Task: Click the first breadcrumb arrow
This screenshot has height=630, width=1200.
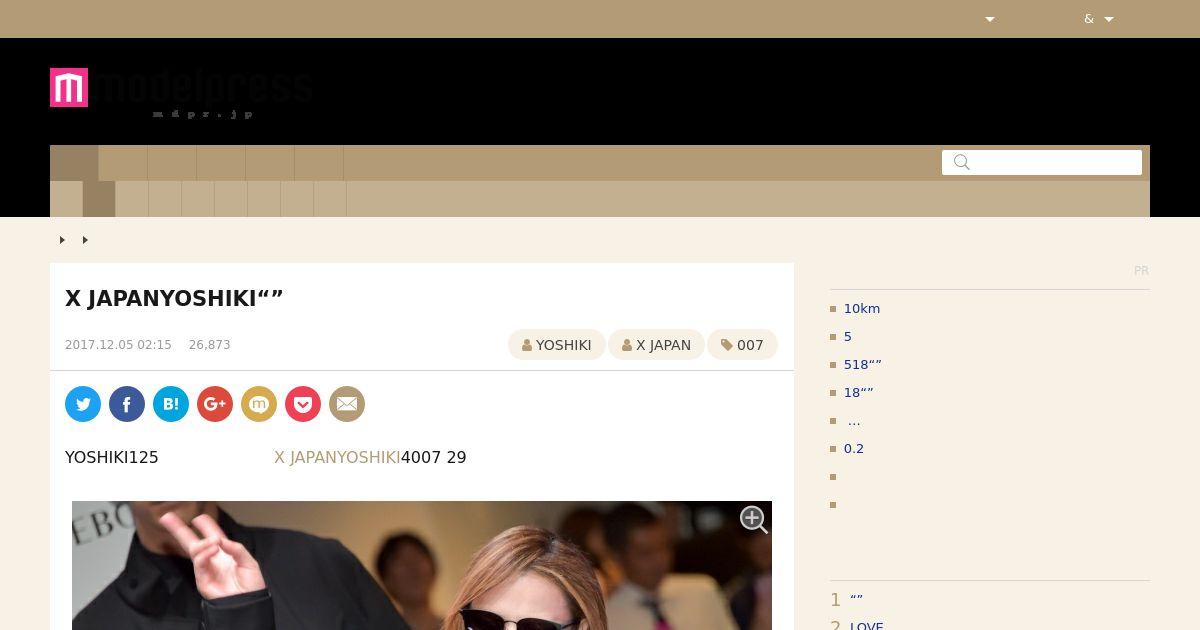Action: coord(62,240)
